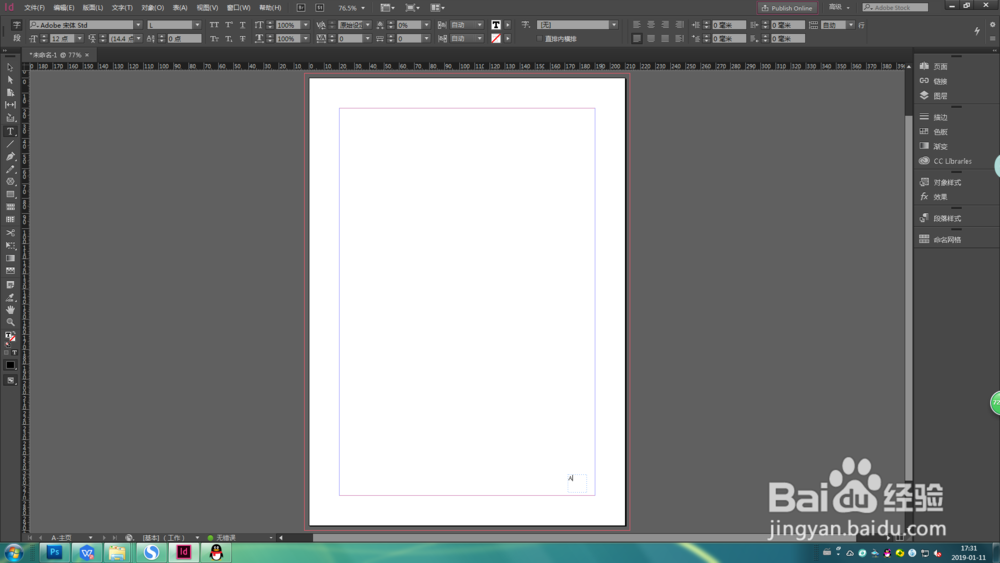Screen dimensions: 1000x563
Task: Select the Ellipse Frame tool
Action: click(x=10, y=182)
